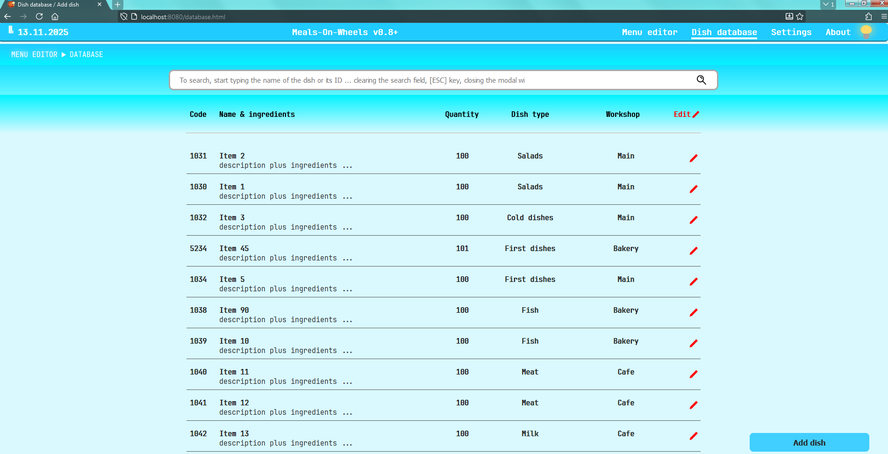The width and height of the screenshot is (888, 454).
Task: Select the Dish database nav item
Action: [x=724, y=33]
